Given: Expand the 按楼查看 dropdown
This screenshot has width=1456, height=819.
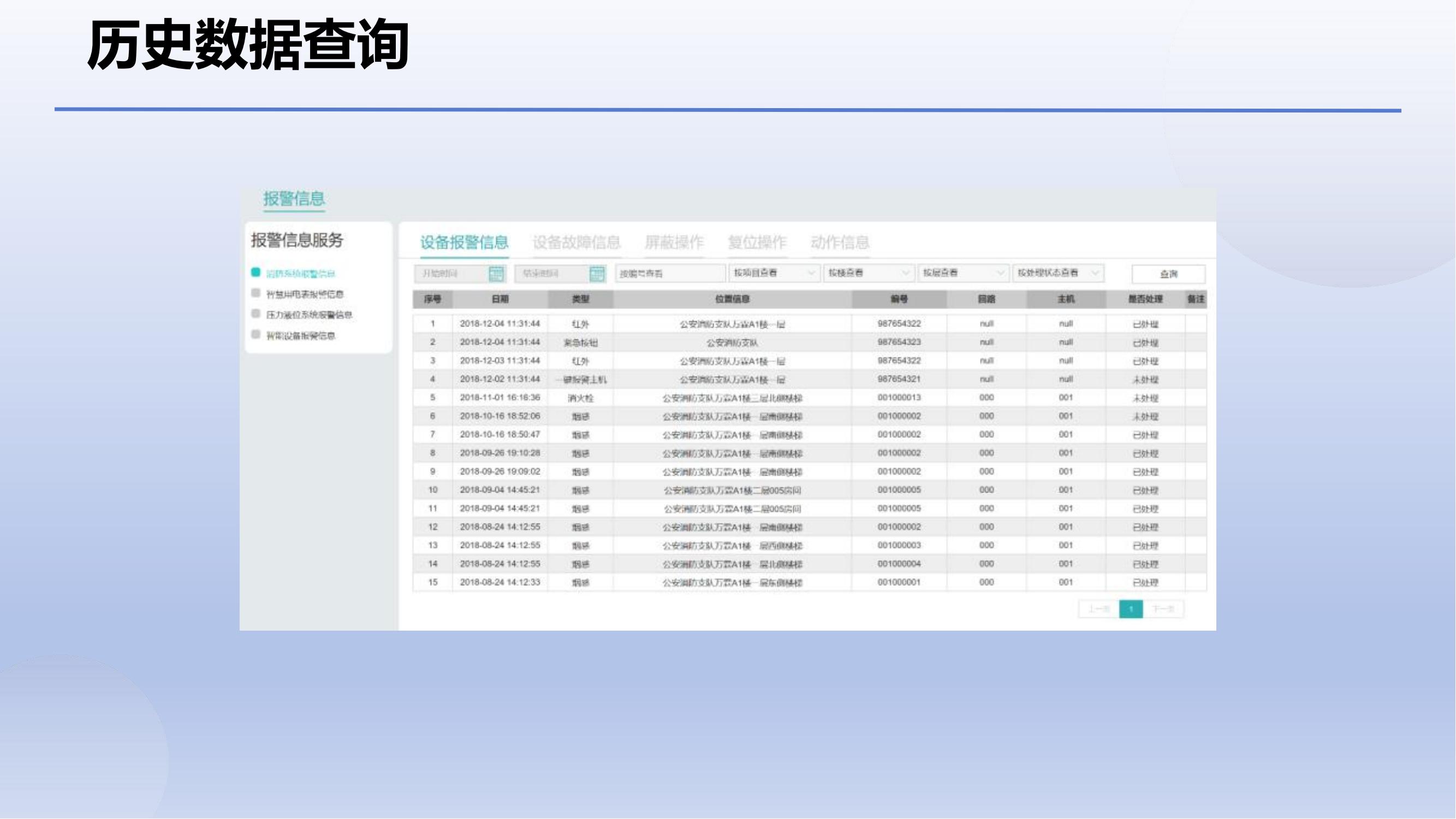Looking at the screenshot, I should click(x=868, y=273).
